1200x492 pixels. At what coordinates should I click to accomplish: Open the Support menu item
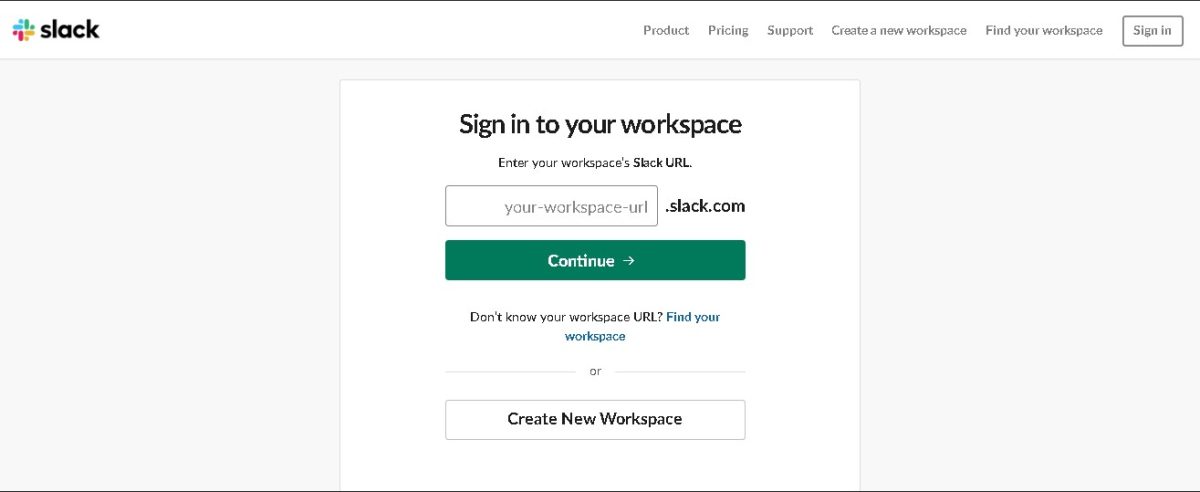pos(789,30)
